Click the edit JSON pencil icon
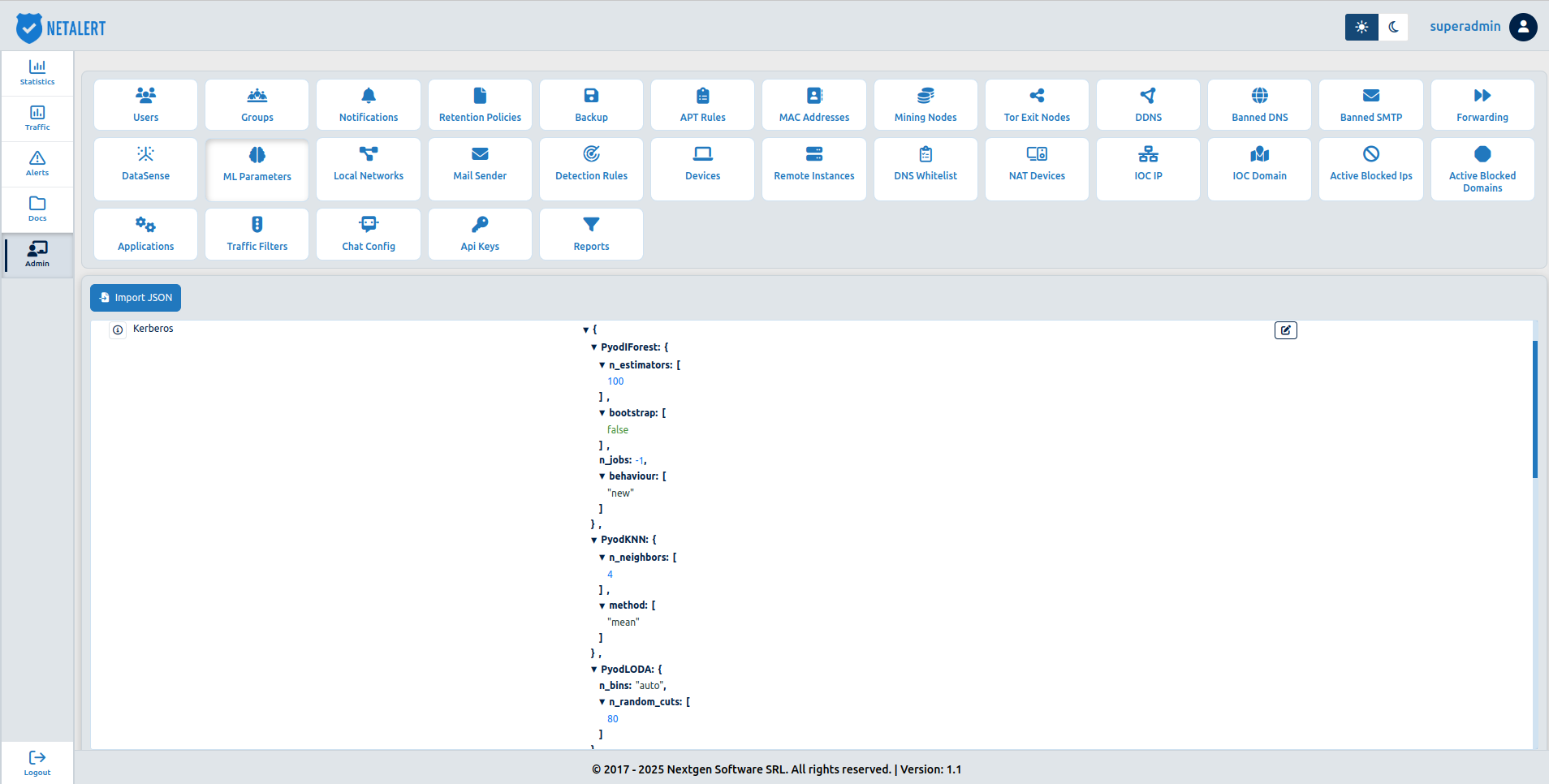The image size is (1549, 784). pos(1286,330)
